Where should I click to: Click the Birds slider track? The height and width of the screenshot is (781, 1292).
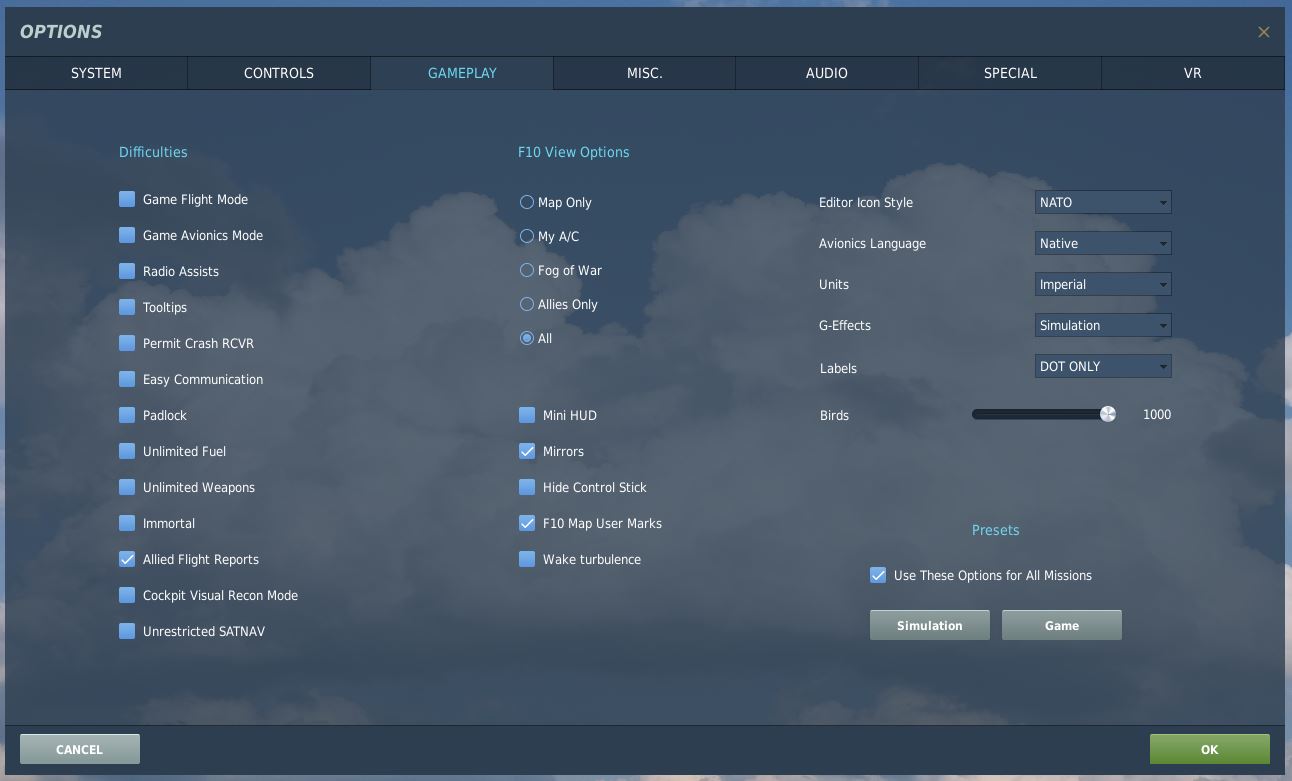coord(1043,414)
